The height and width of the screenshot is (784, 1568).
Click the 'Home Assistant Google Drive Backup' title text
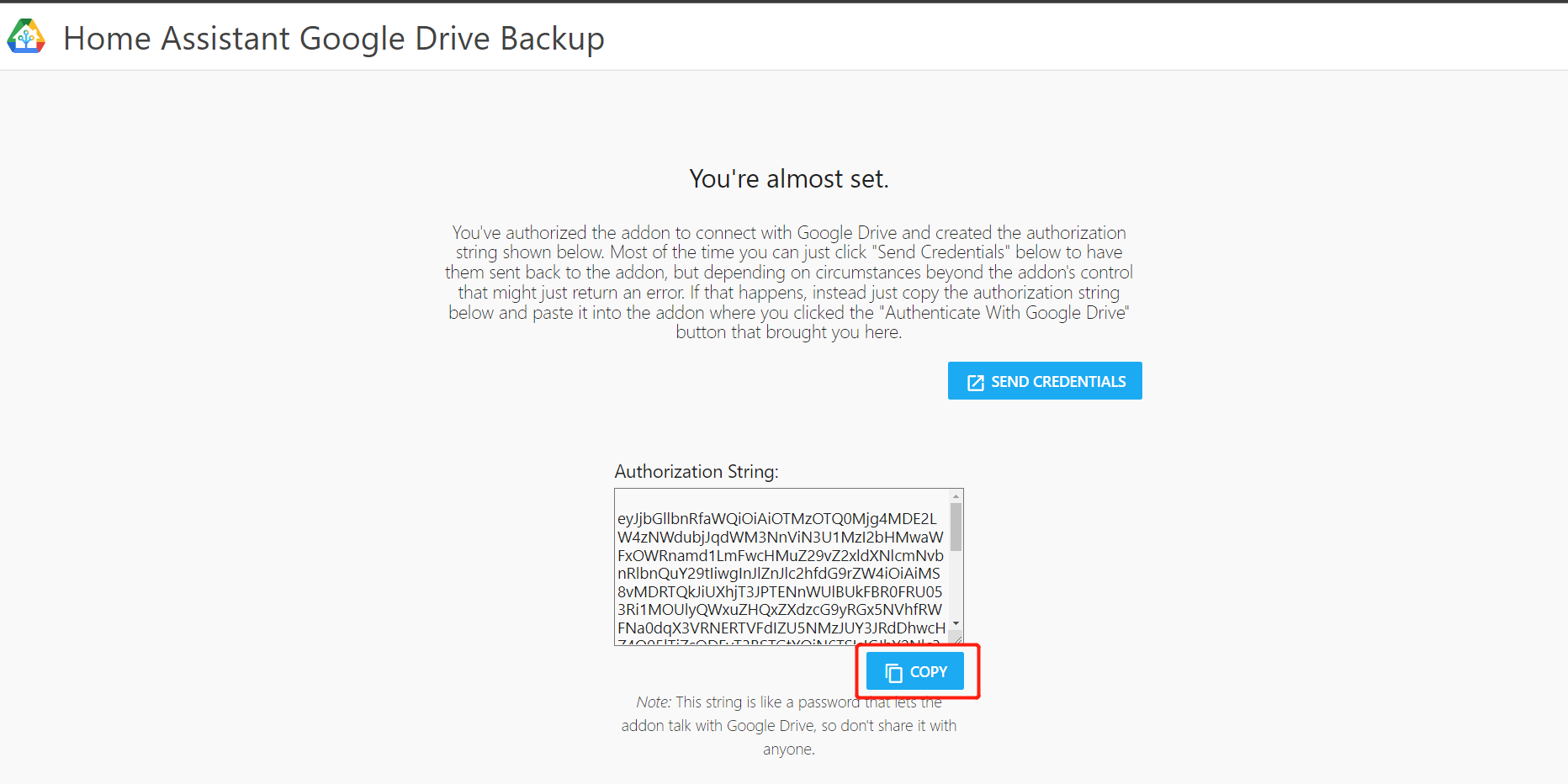click(x=334, y=38)
